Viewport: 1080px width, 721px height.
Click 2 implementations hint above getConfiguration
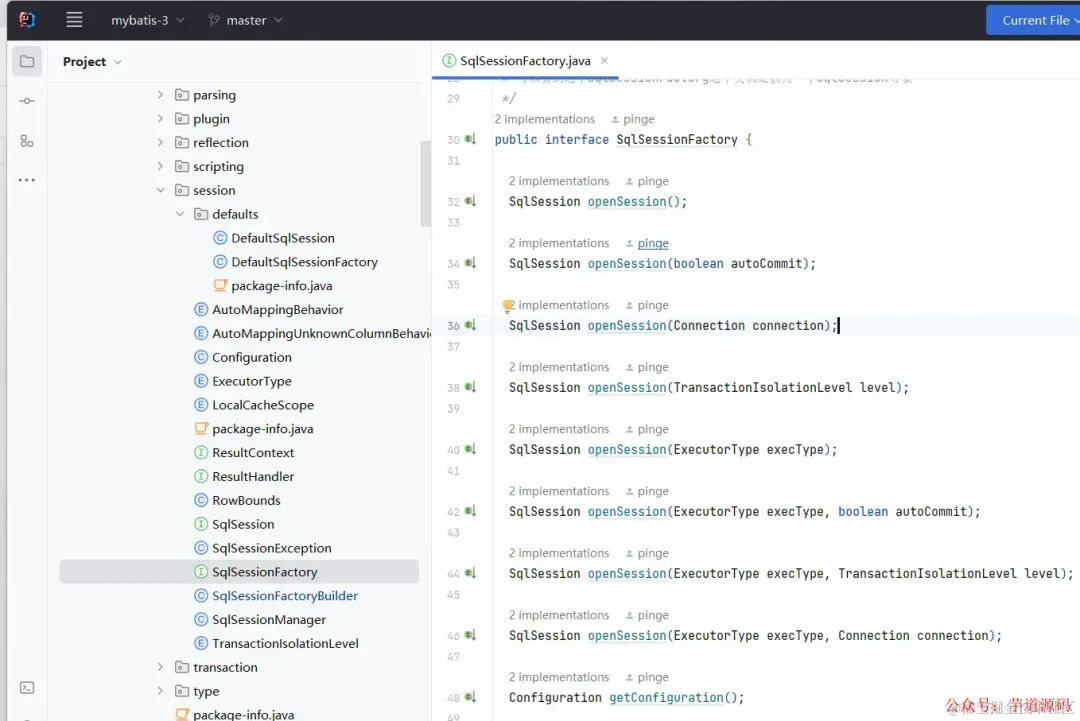[559, 677]
